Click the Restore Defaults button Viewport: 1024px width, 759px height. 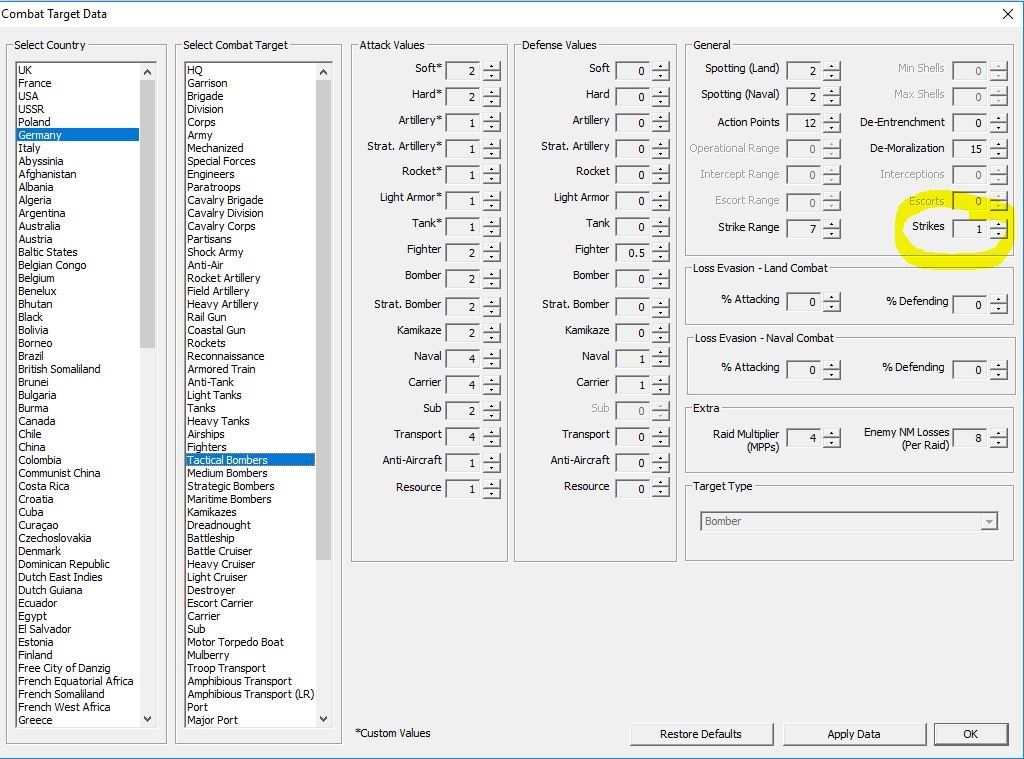[701, 734]
